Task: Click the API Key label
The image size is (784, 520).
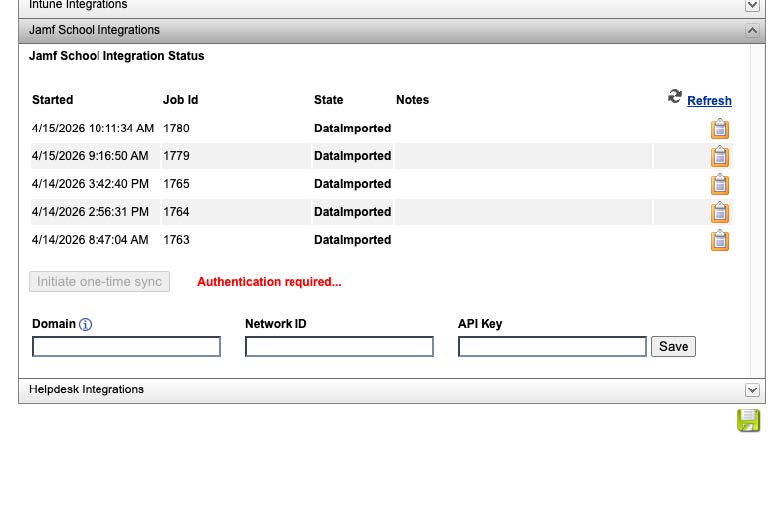Action: (480, 324)
